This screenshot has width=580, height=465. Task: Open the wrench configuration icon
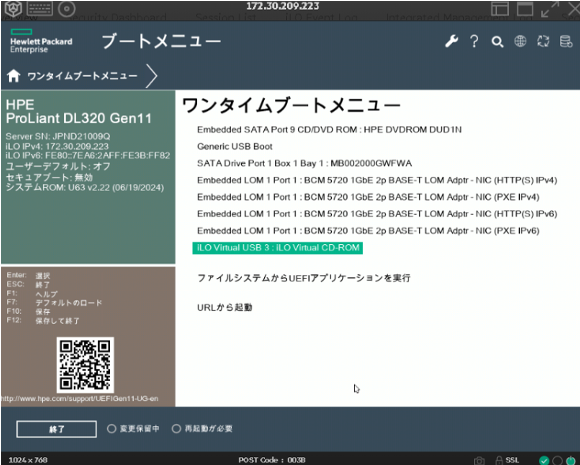451,41
